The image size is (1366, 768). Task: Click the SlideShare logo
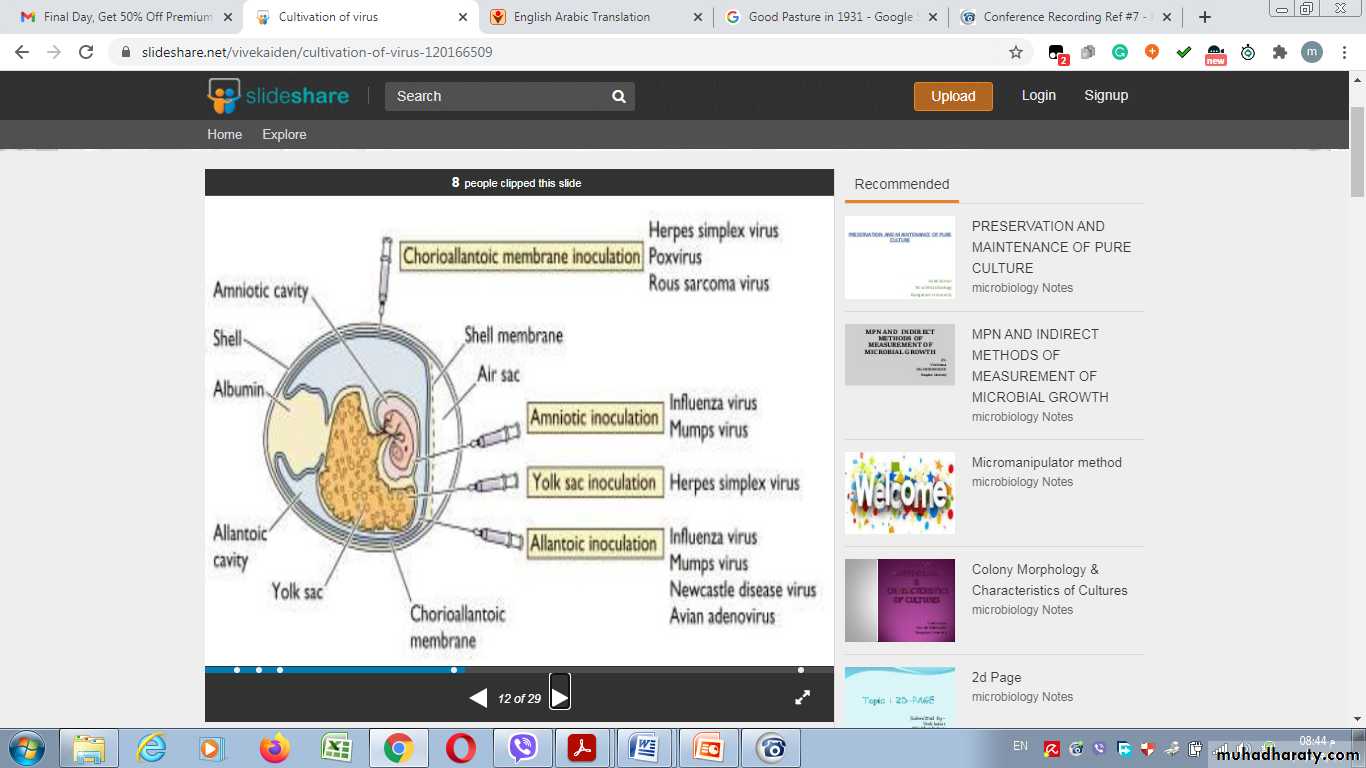click(x=278, y=96)
